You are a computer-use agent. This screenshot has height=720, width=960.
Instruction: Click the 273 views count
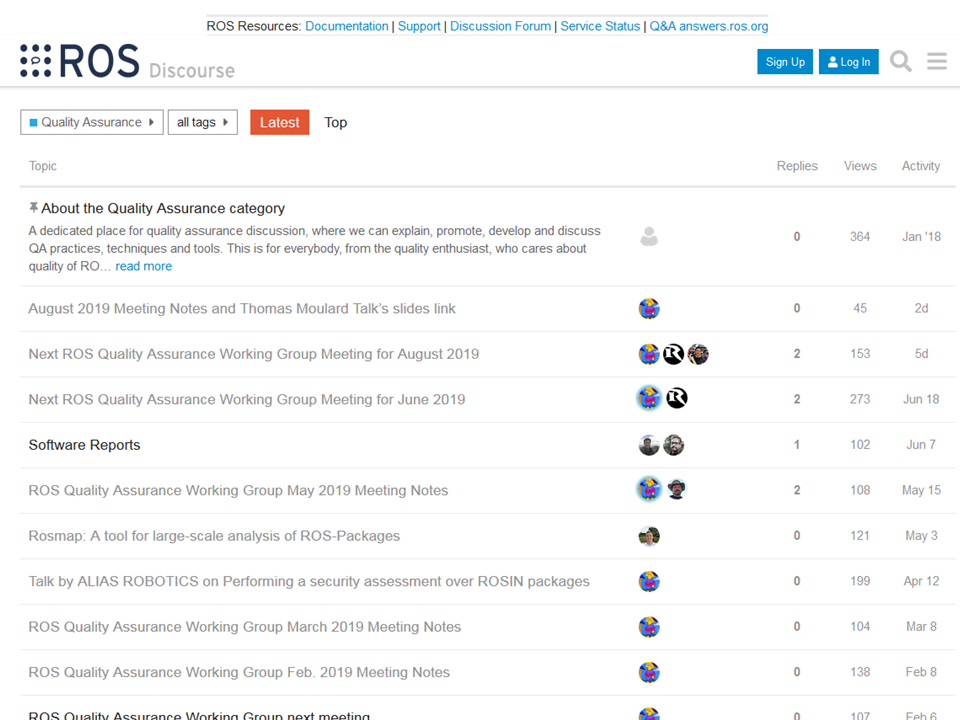860,399
